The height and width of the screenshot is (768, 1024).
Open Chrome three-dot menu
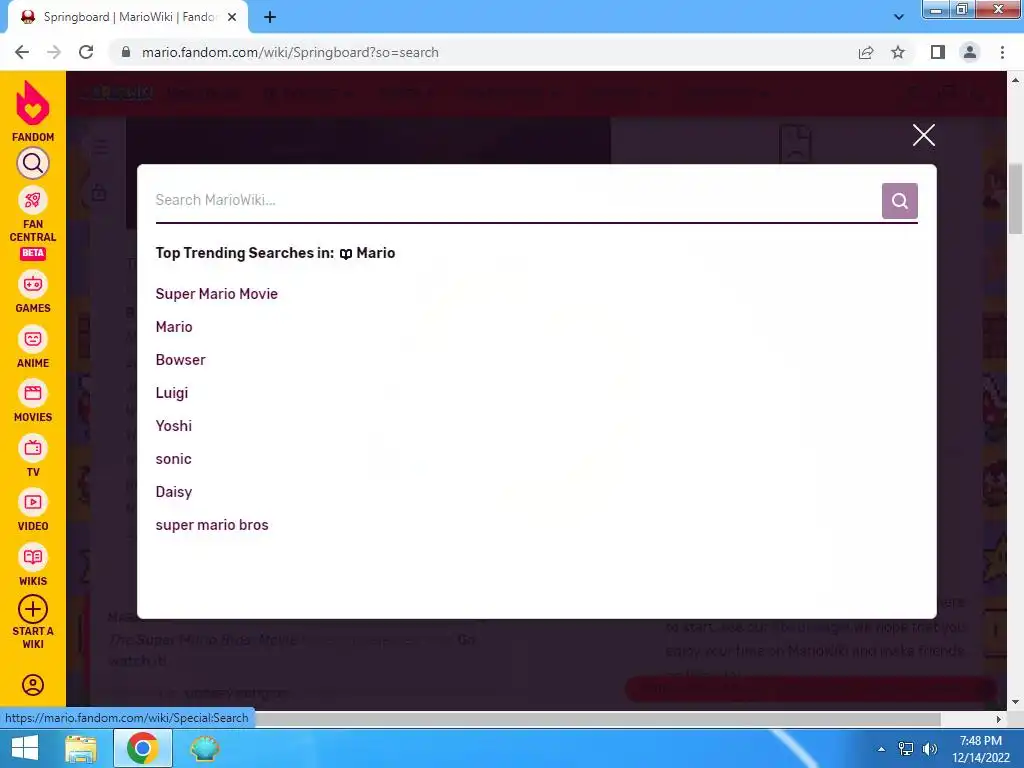[x=1002, y=52]
